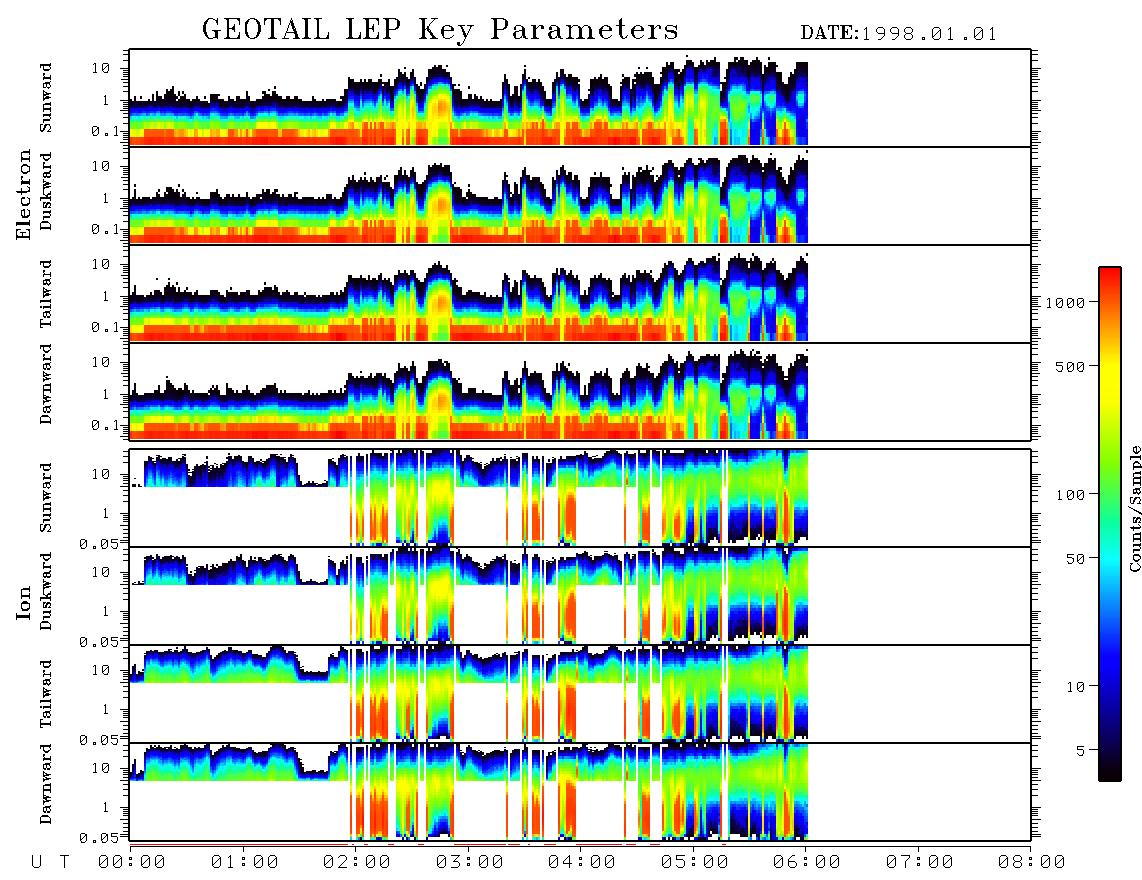1142x880 pixels.
Task: Click 0.05 tick of Ion Sunward panel
Action: tap(98, 544)
